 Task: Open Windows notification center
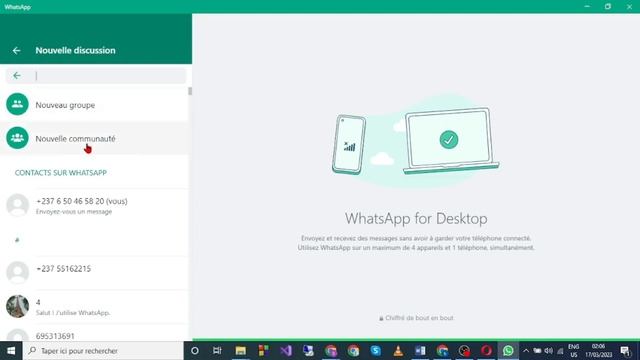[625, 351]
